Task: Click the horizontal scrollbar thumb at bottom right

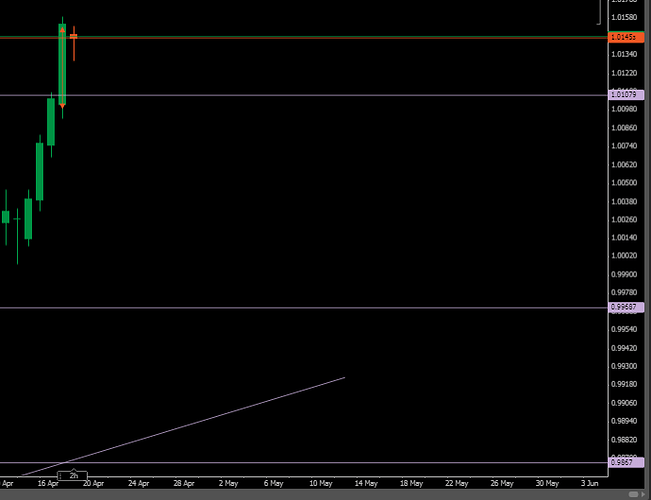Action: (634, 494)
